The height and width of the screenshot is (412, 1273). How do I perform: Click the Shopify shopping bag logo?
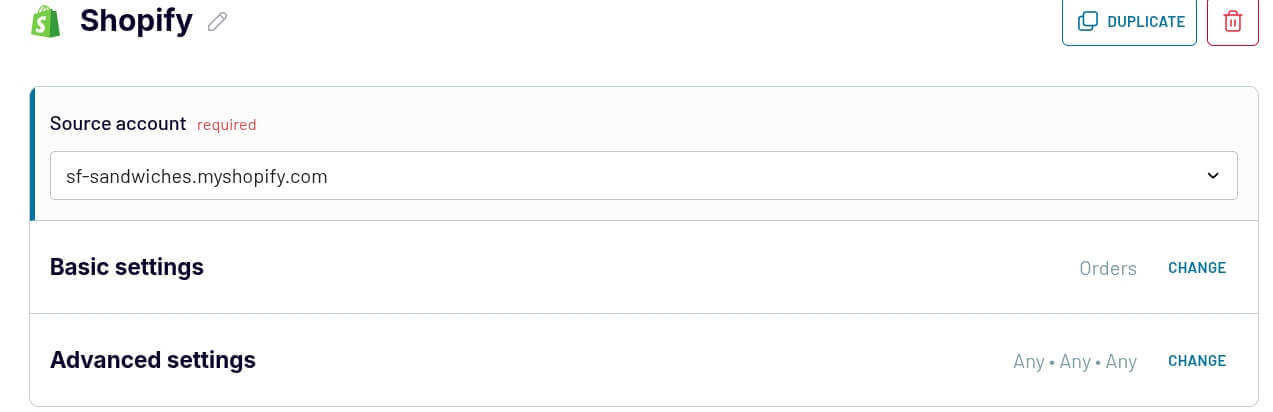pos(46,21)
